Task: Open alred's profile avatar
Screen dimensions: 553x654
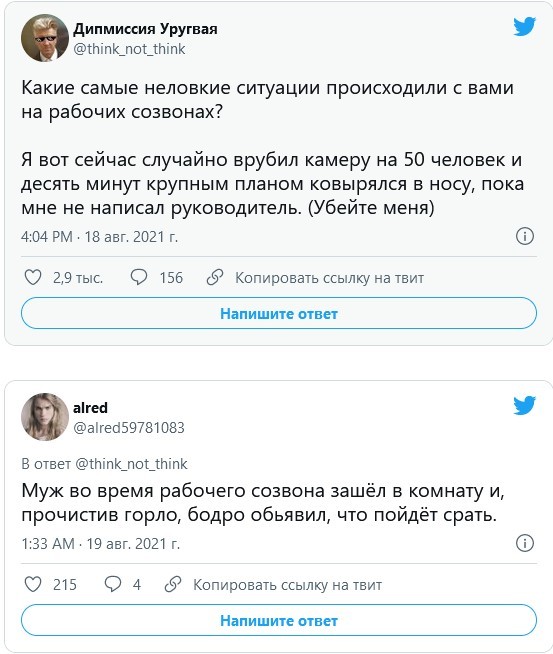Action: tap(45, 417)
